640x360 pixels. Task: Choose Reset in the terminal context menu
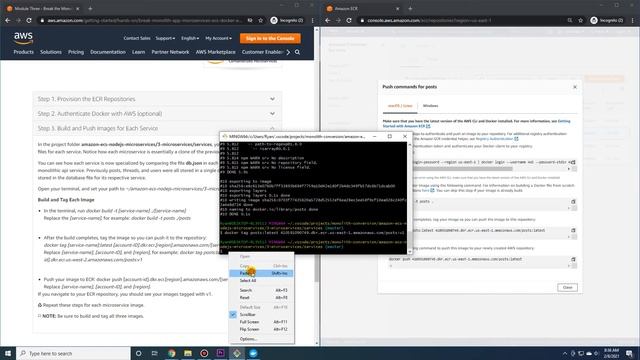[261, 298]
